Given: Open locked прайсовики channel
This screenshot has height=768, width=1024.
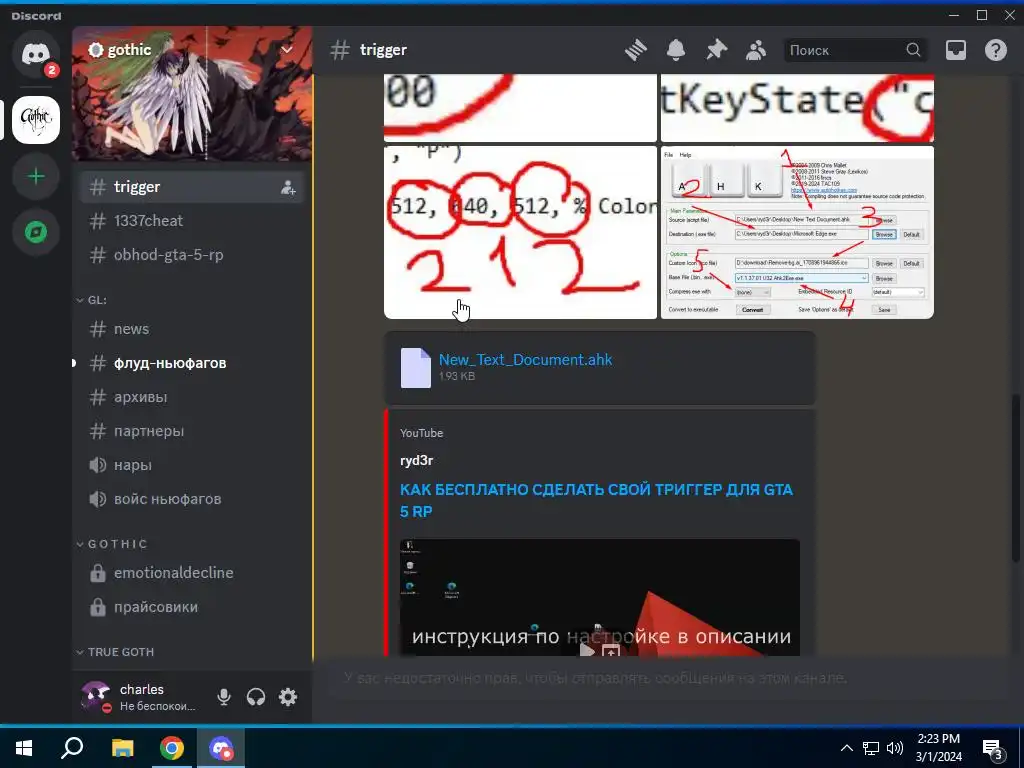Looking at the screenshot, I should coord(192,607).
